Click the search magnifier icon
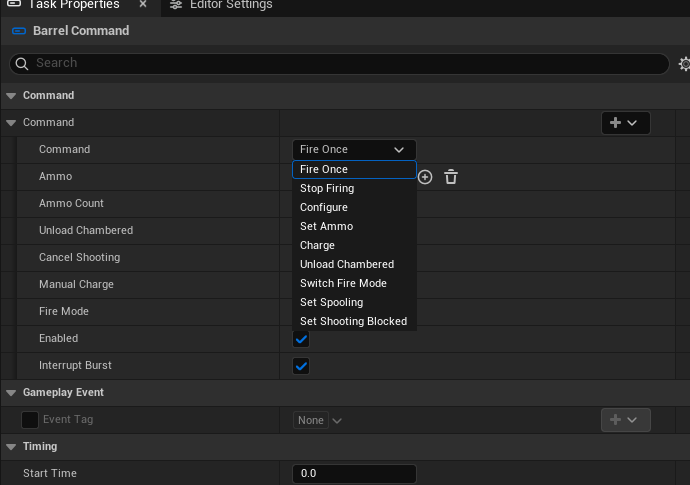Viewport: 690px width, 485px height. [22, 64]
